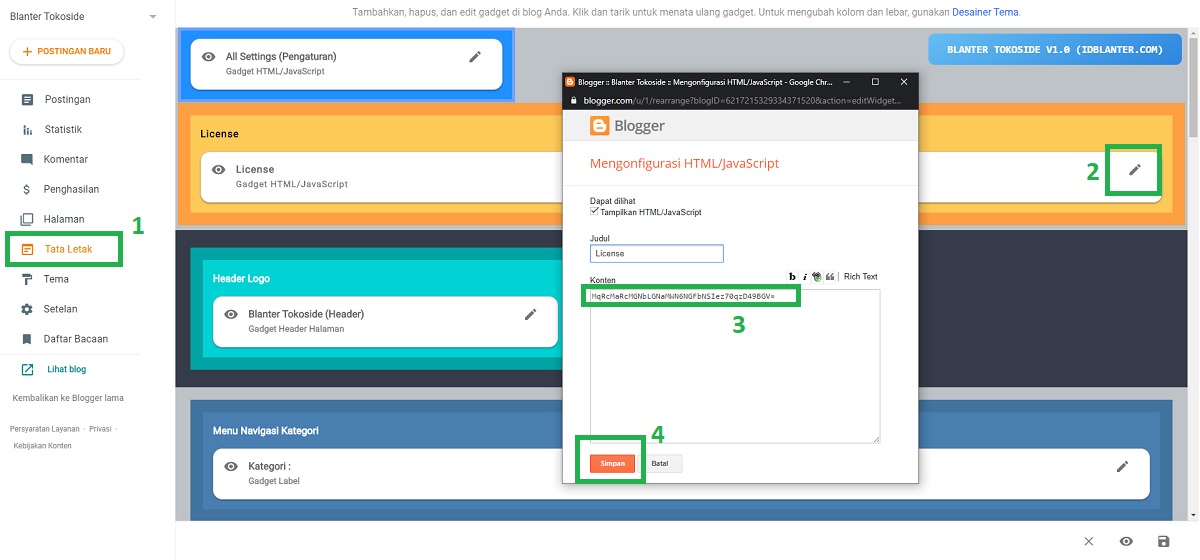Open Setelan in the sidebar
This screenshot has width=1200, height=560.
click(60, 309)
